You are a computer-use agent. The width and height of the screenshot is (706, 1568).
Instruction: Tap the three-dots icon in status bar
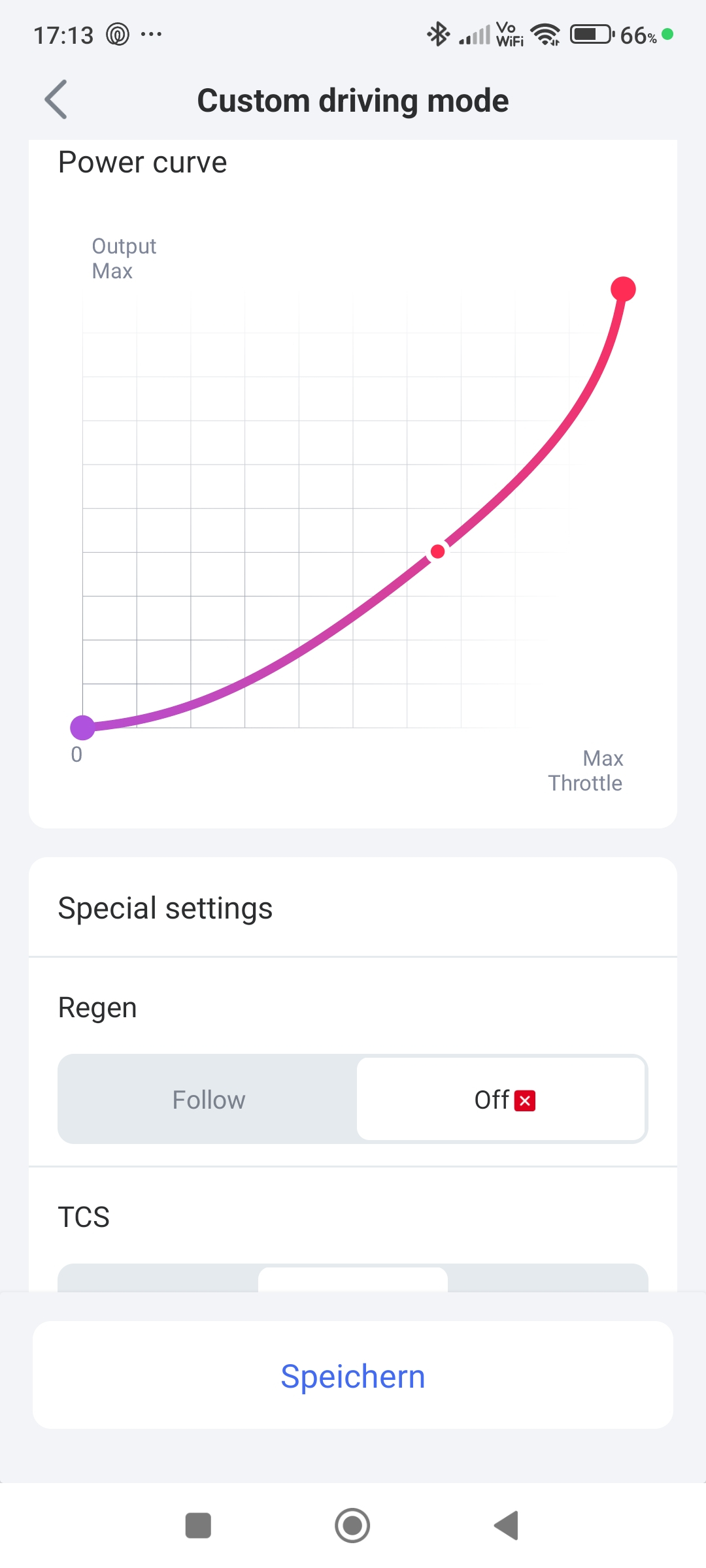[151, 34]
